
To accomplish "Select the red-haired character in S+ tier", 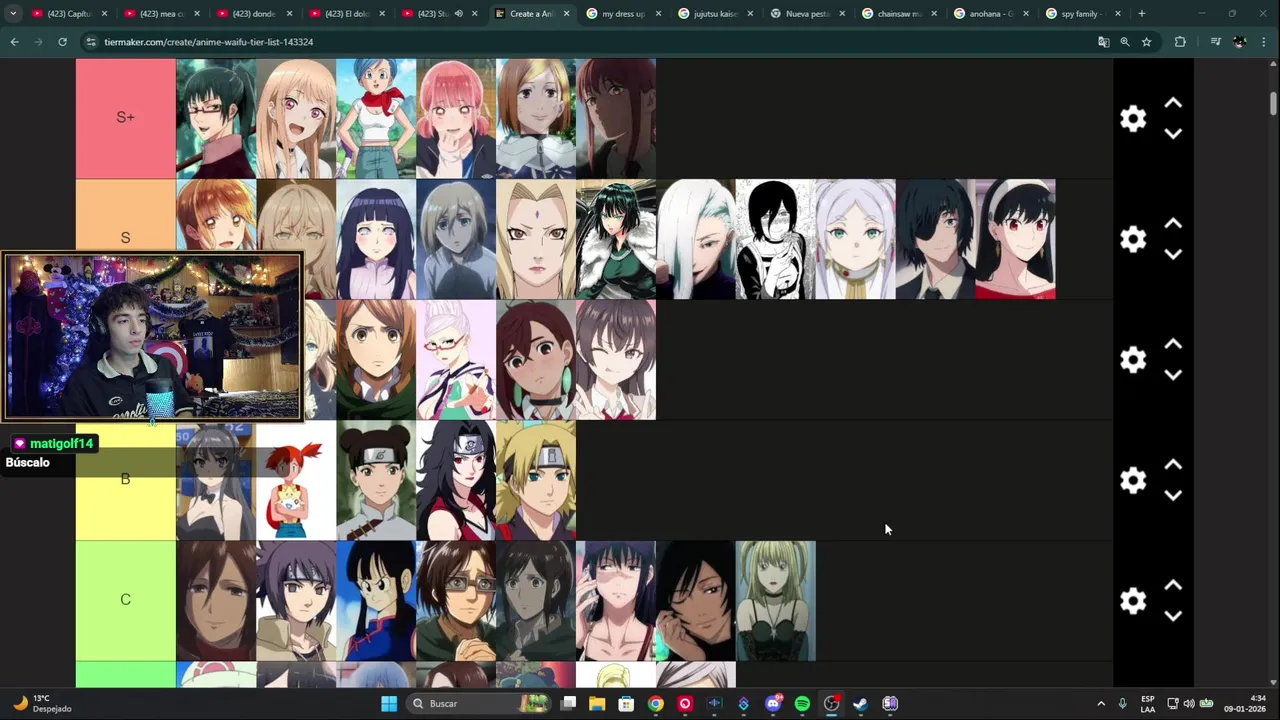I will tap(616, 118).
